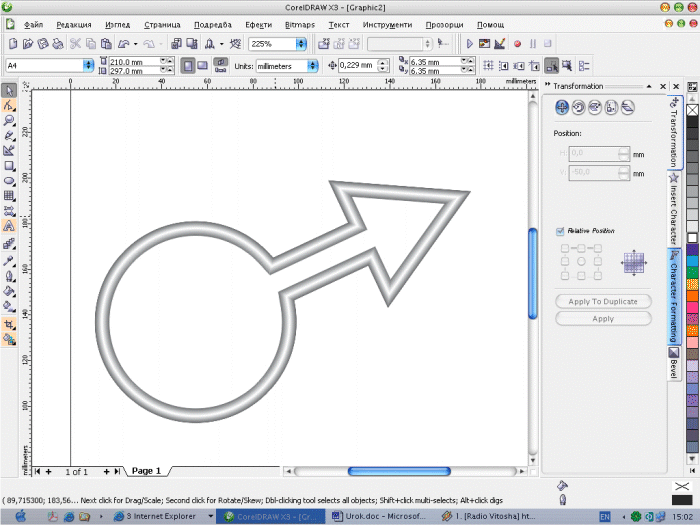Click the Open file icon
This screenshot has width=700, height=525.
tap(28, 44)
